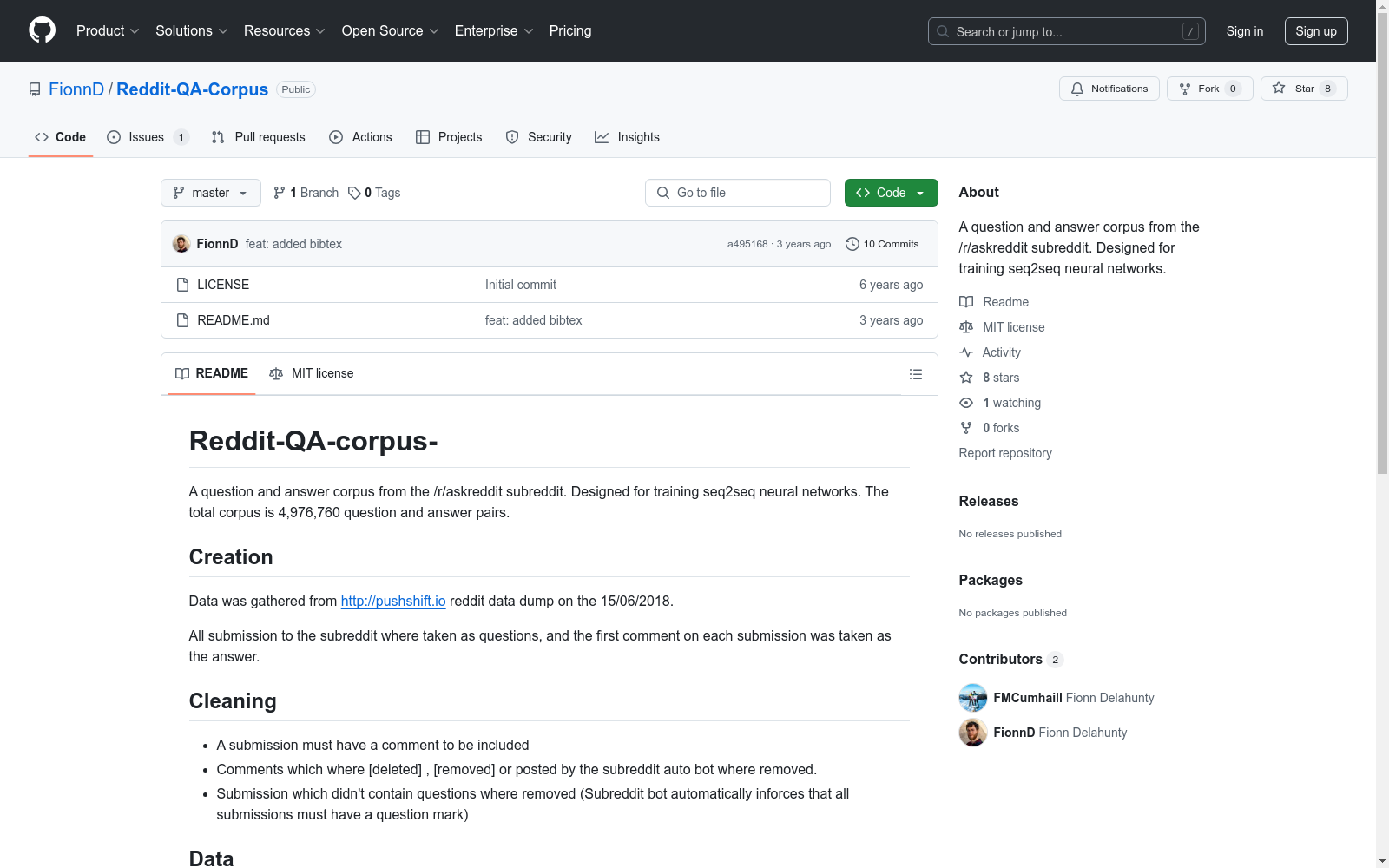Screen dimensions: 1389x868
Task: Click the commit history clock icon
Action: coord(852,244)
